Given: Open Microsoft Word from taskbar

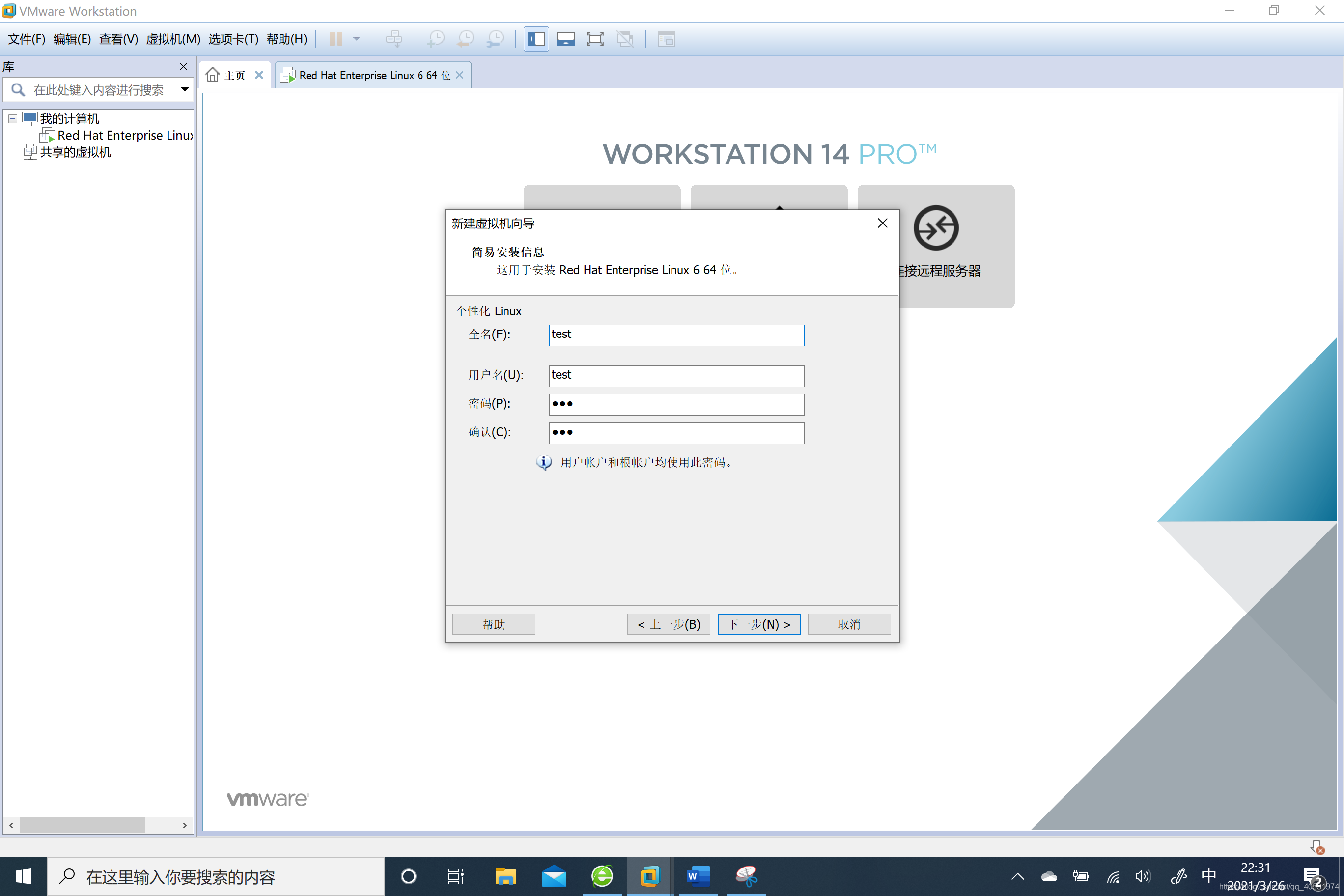Looking at the screenshot, I should tap(698, 876).
